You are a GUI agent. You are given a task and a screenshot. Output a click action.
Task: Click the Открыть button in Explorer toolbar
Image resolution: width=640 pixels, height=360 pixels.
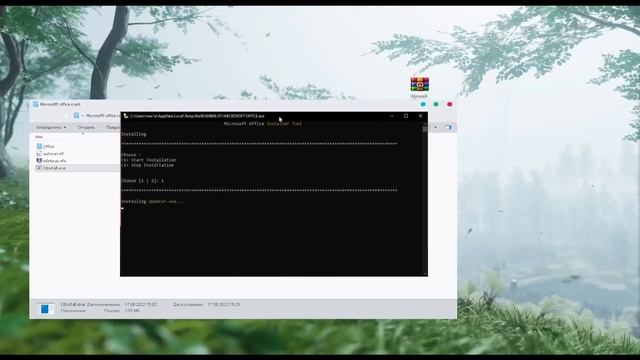[86, 127]
